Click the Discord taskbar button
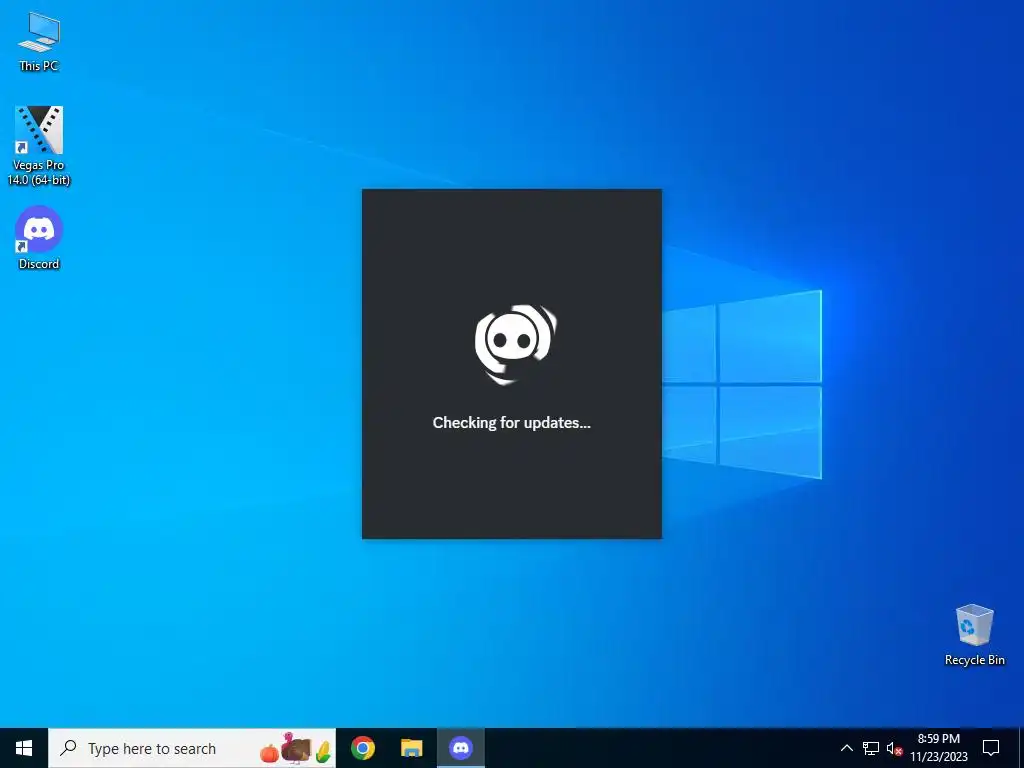The height and width of the screenshot is (768, 1024). pos(460,748)
